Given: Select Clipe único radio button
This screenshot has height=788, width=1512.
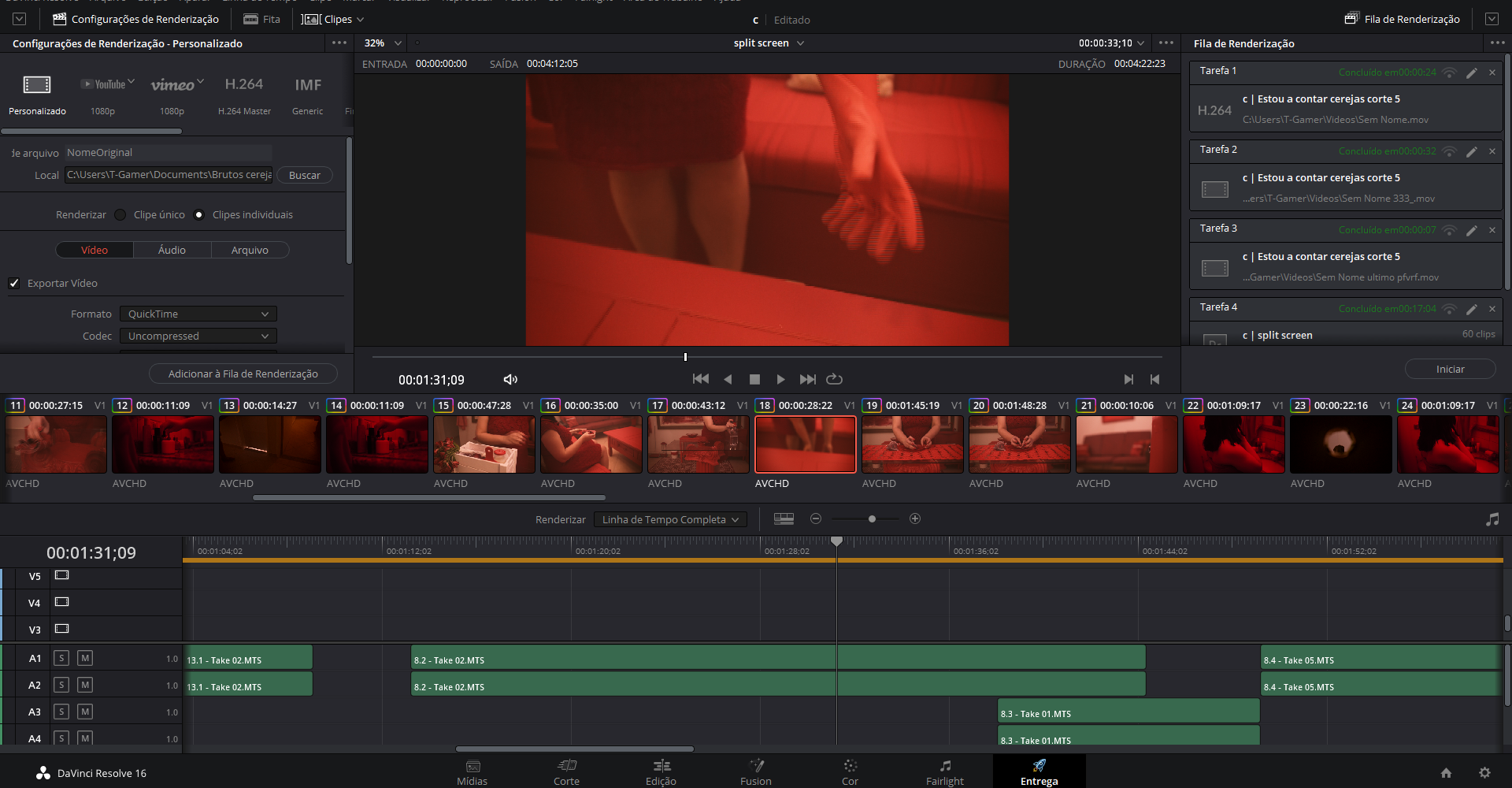Looking at the screenshot, I should (120, 214).
